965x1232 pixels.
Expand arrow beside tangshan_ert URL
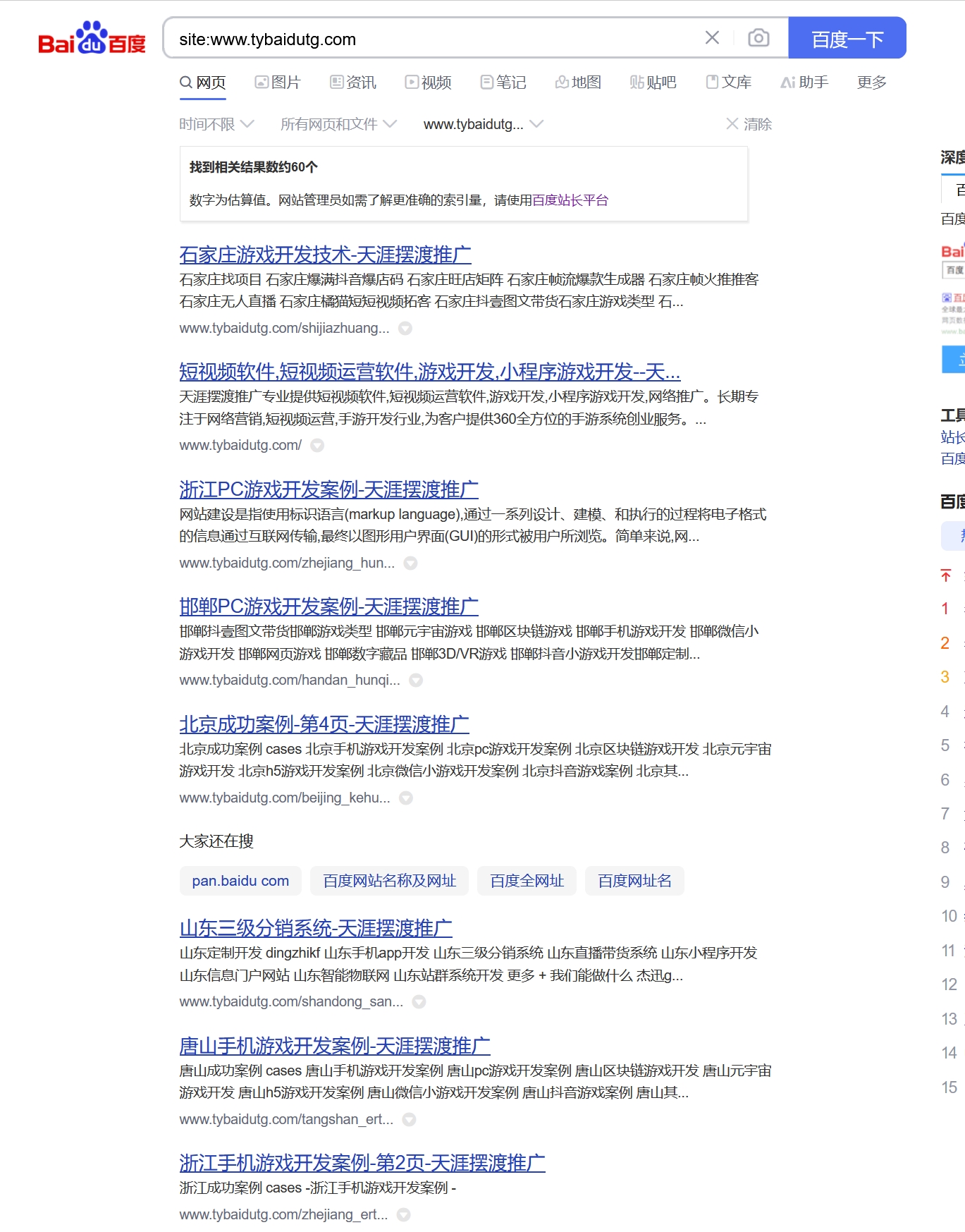[409, 1120]
